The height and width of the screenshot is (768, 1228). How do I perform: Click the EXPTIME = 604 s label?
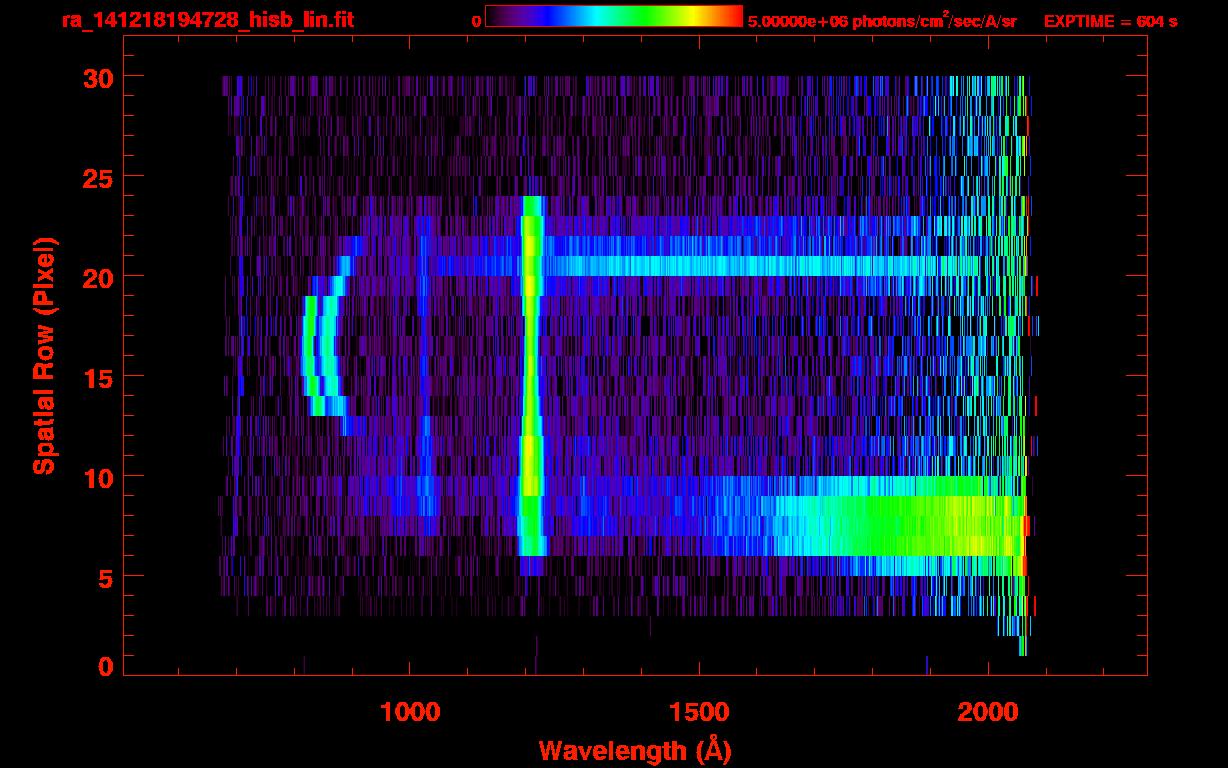pyautogui.click(x=1110, y=21)
